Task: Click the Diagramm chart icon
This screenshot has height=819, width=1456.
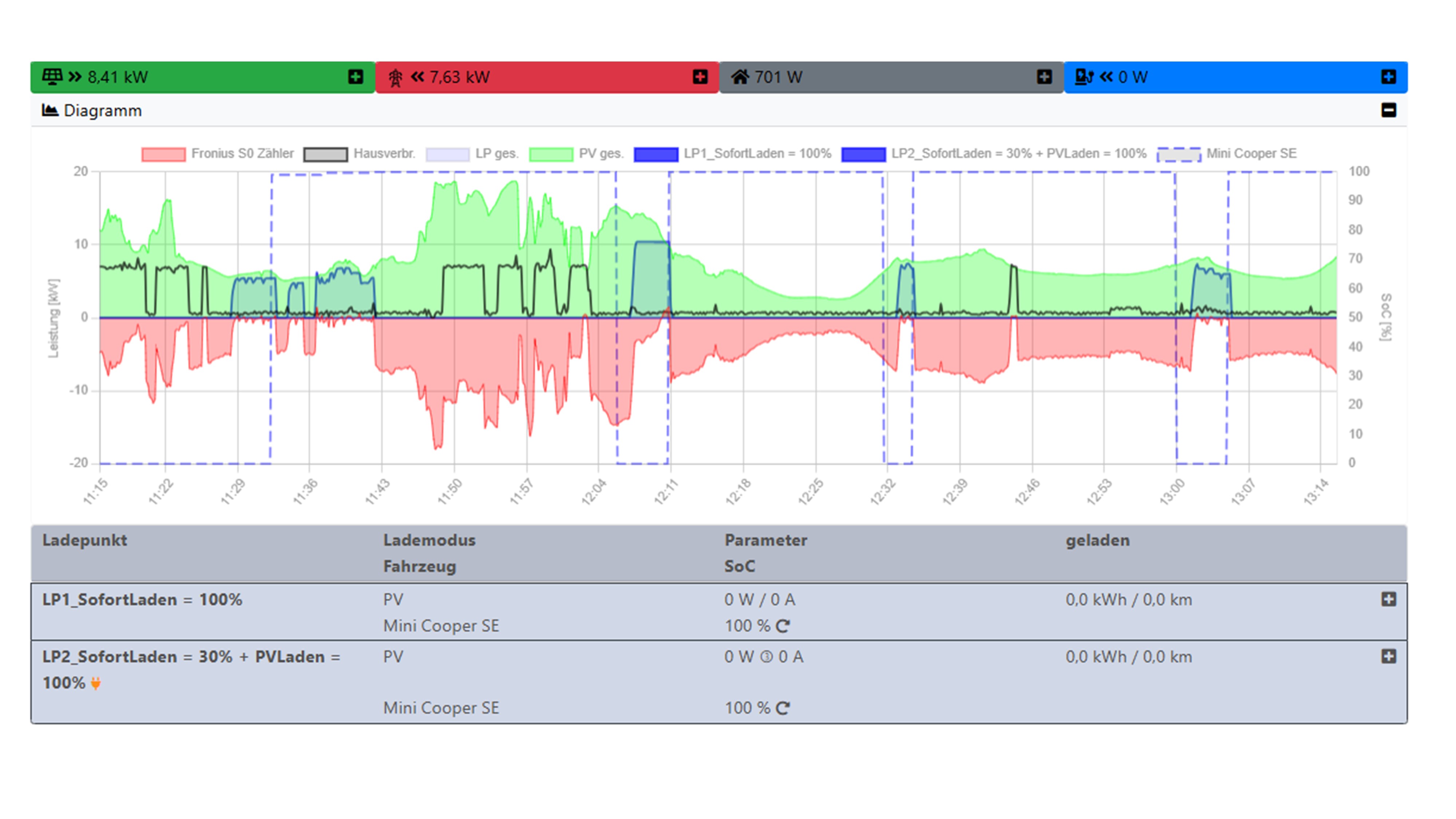Action: coord(50,110)
